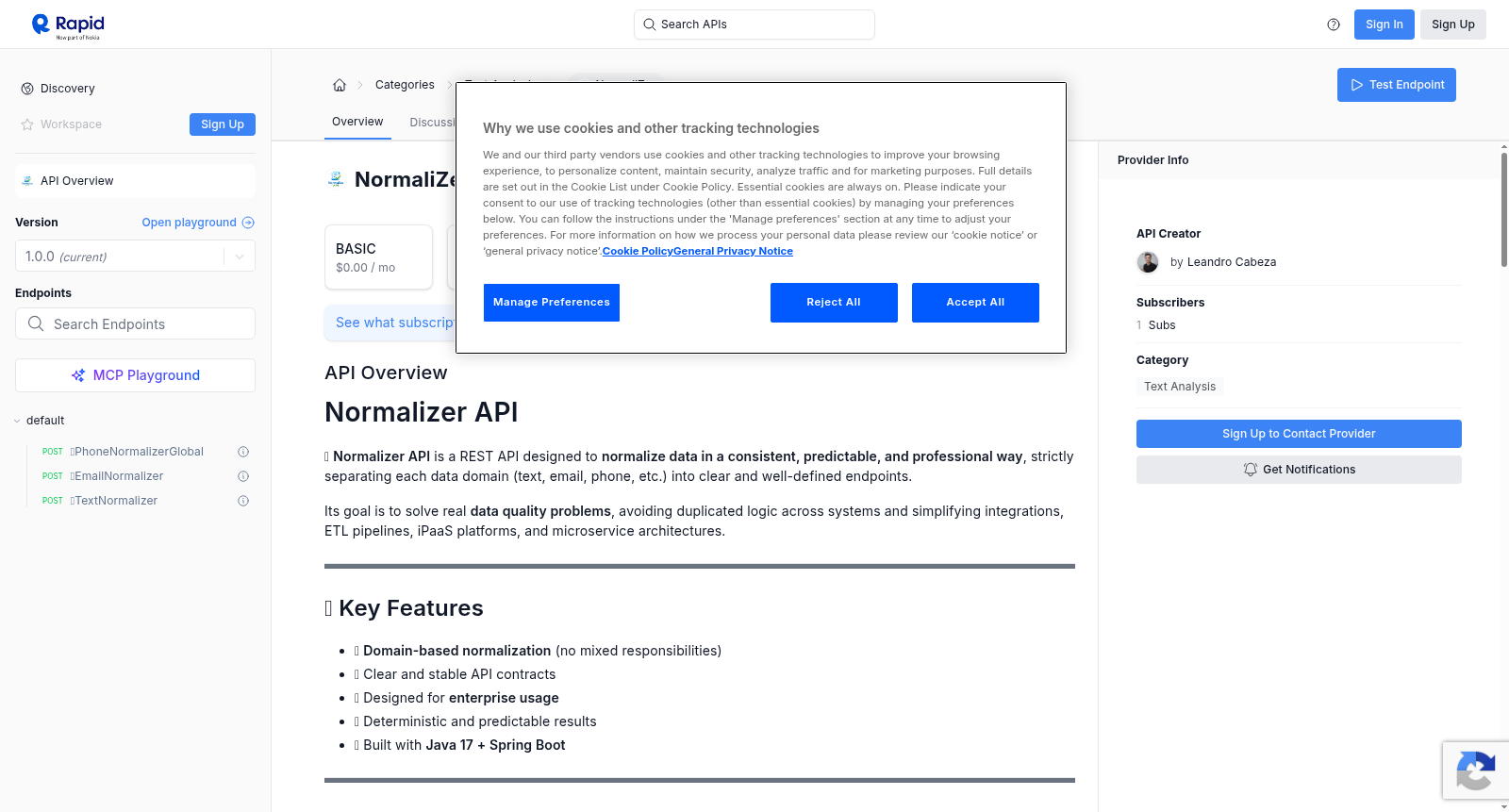Image resolution: width=1509 pixels, height=812 pixels.
Task: Click the Open playground arrow icon
Action: (248, 223)
